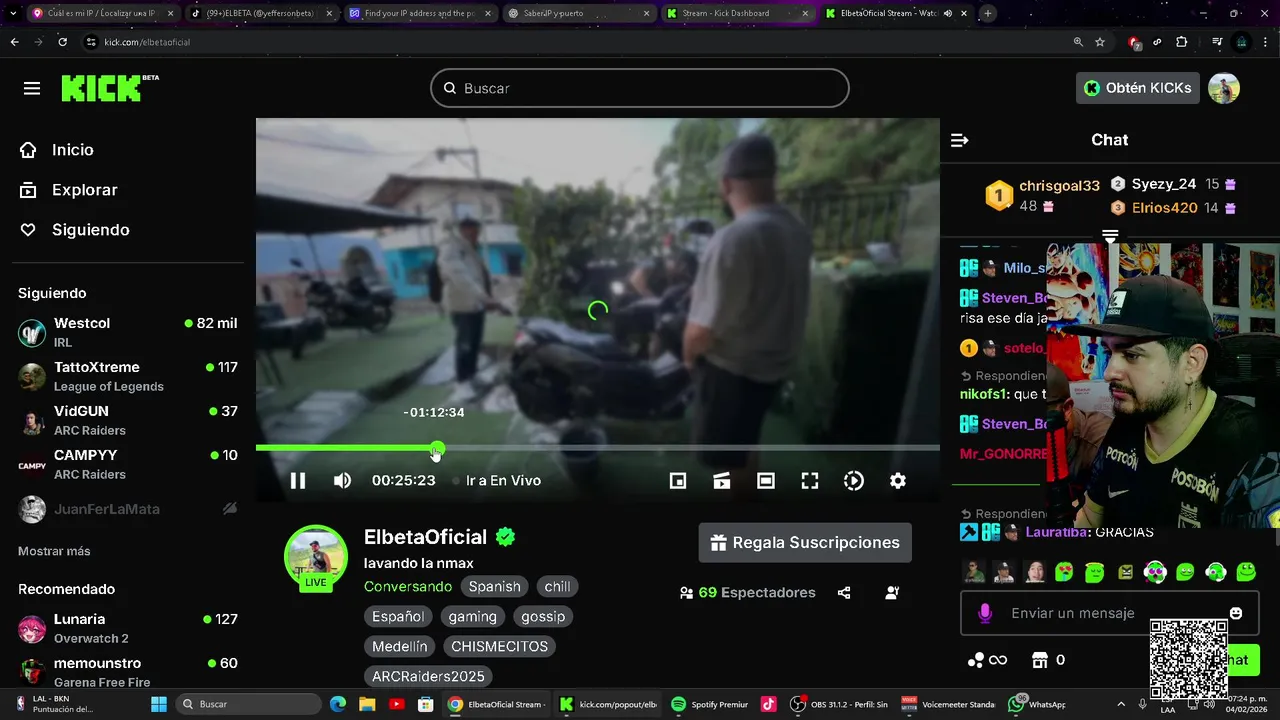Open Explorar in the sidebar
The height and width of the screenshot is (720, 1280).
pyautogui.click(x=69, y=190)
